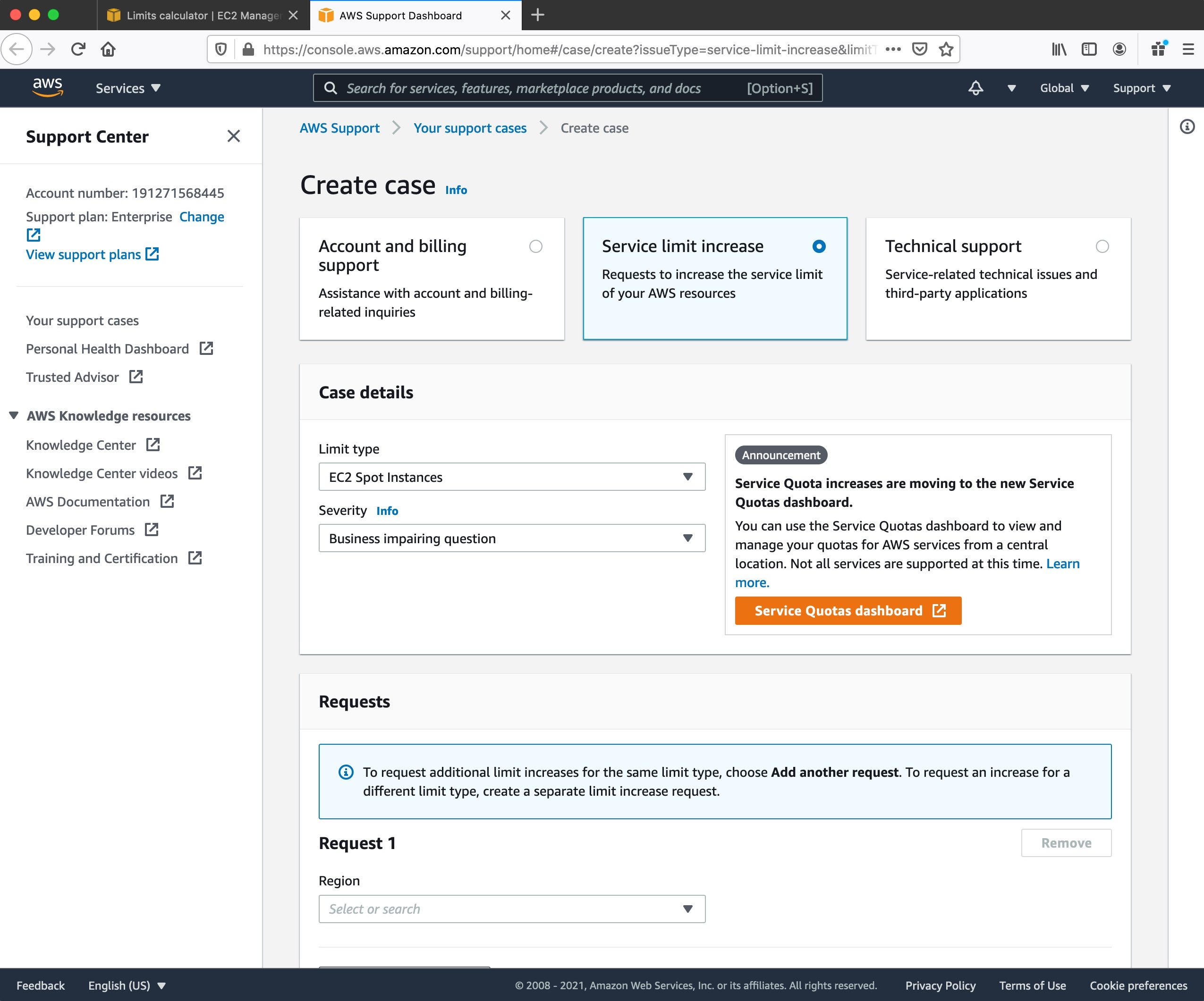Open the Region select dropdown
Image resolution: width=1204 pixels, height=1001 pixels.
[x=511, y=909]
